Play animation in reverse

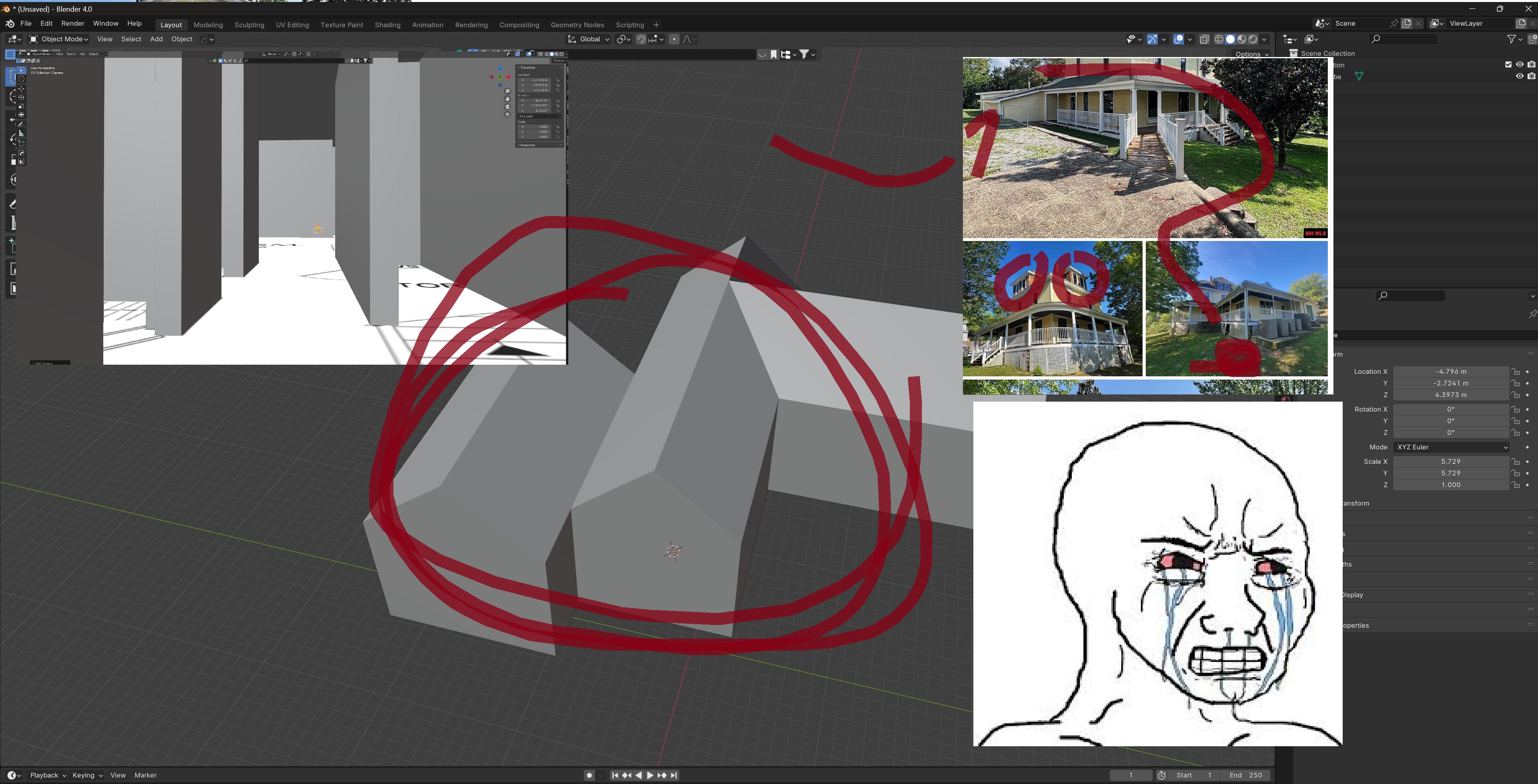pyautogui.click(x=639, y=775)
